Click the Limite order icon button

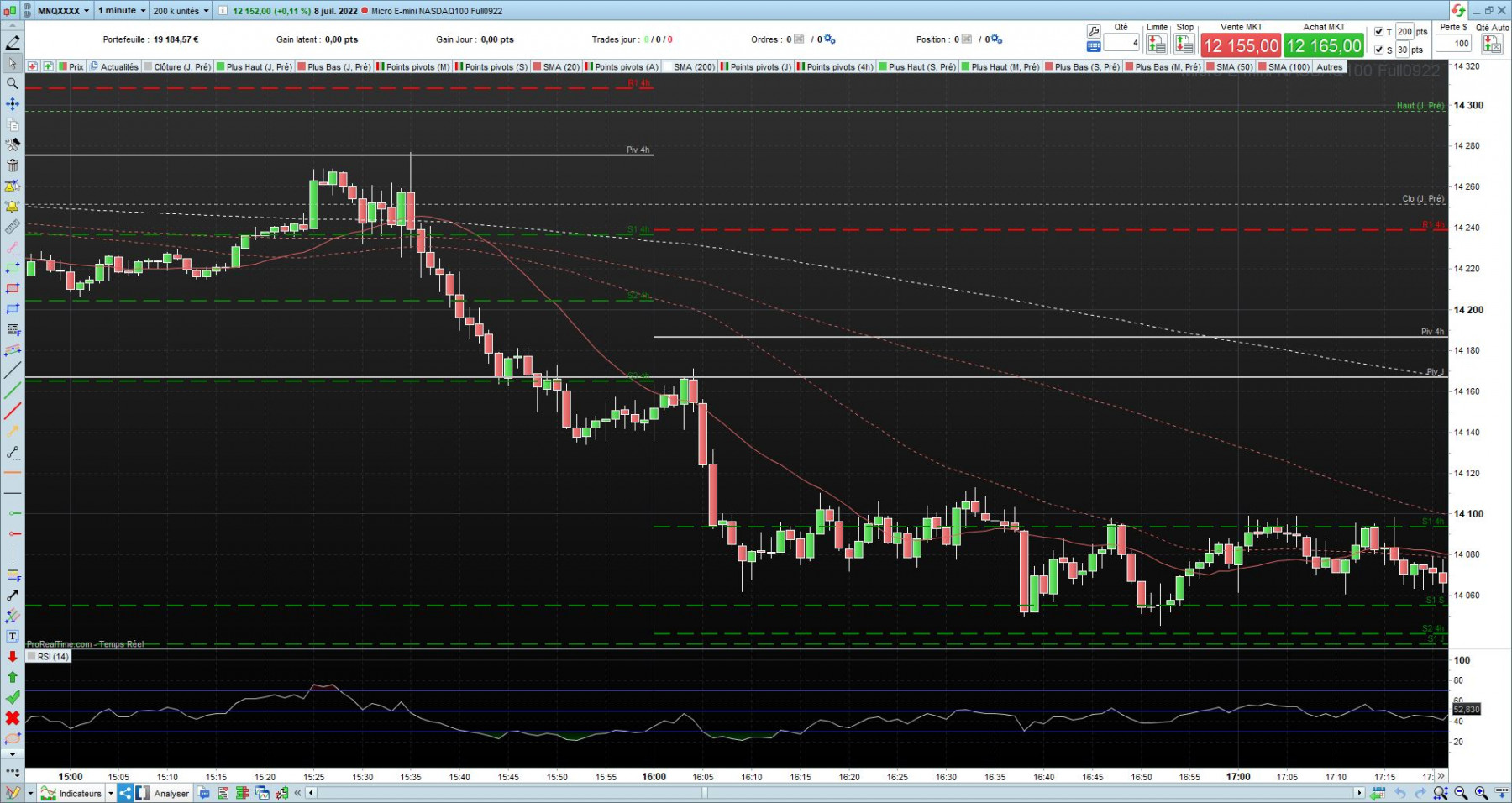(1157, 44)
